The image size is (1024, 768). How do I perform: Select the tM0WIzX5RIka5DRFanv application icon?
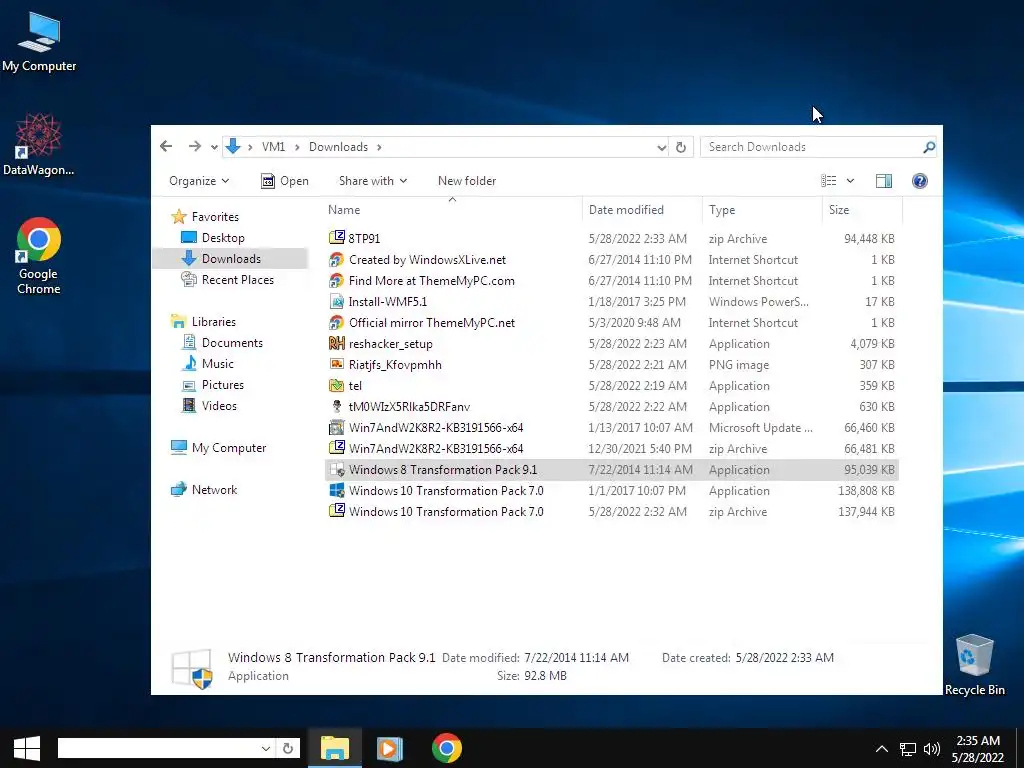(336, 406)
